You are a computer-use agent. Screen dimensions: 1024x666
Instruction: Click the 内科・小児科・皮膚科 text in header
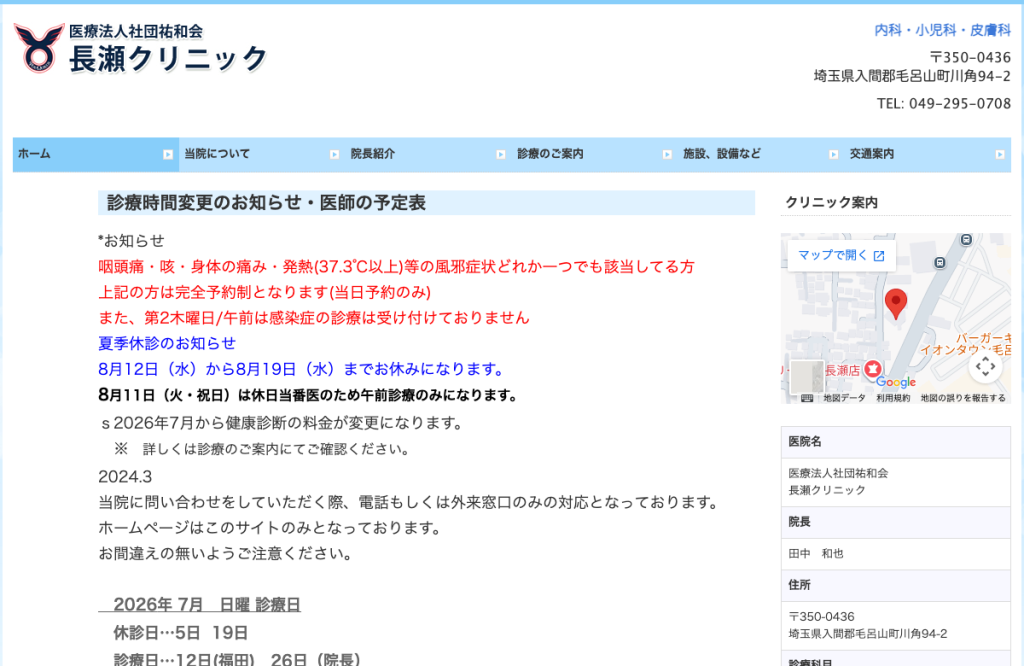942,30
